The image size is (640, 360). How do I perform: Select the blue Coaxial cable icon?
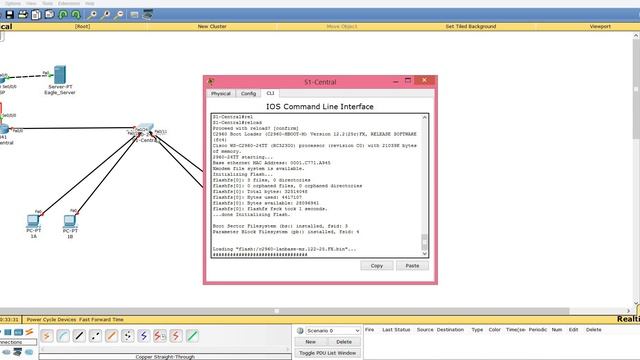click(x=144, y=336)
